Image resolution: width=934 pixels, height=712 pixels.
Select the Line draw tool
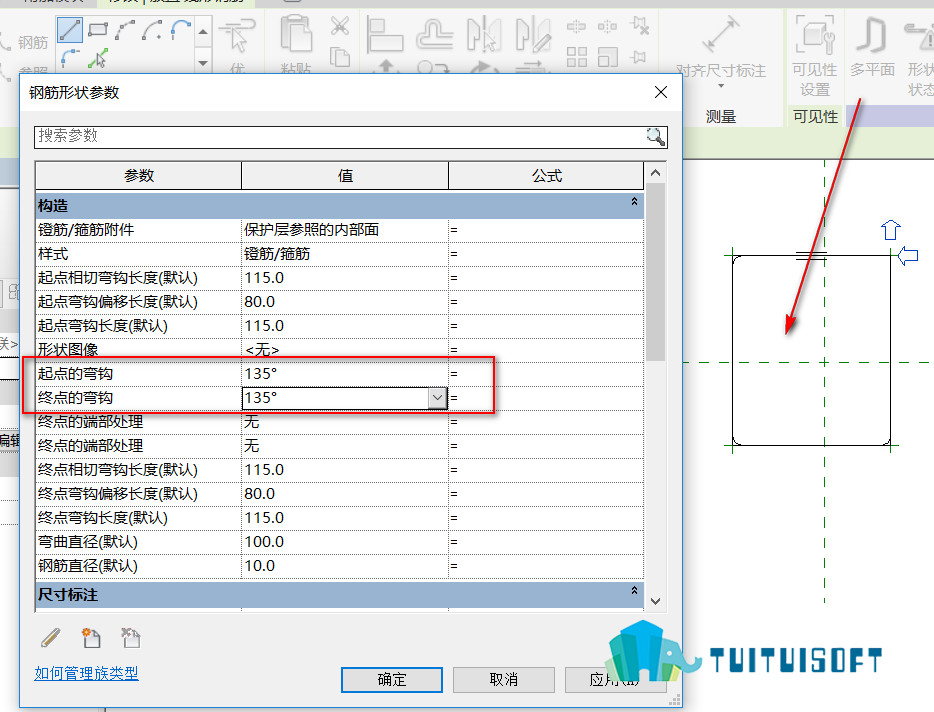click(x=70, y=29)
